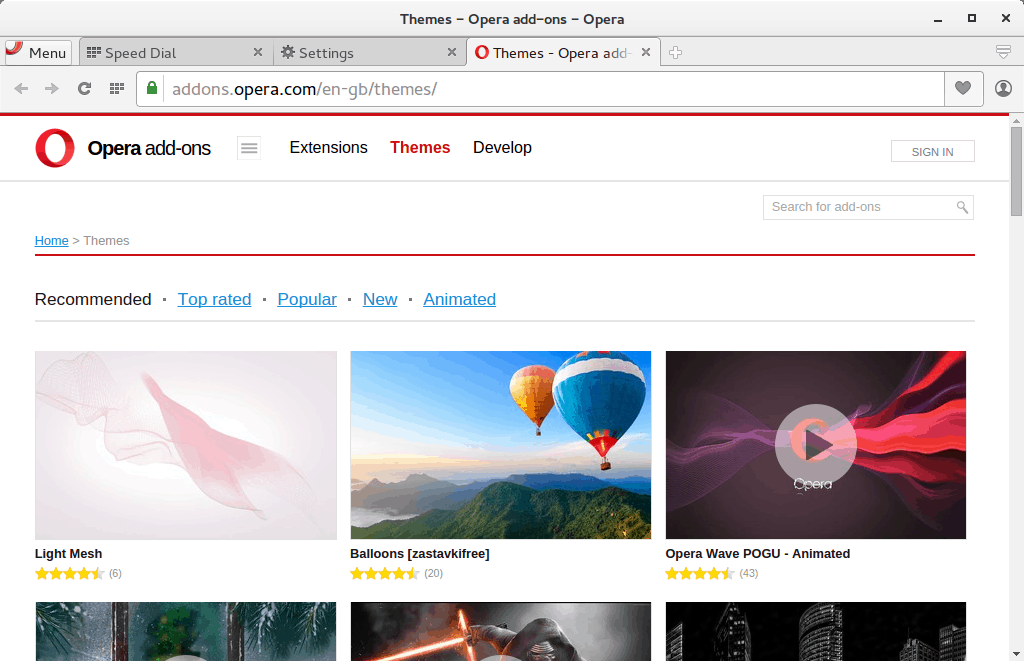Viewport: 1024px width, 661px height.
Task: Open the red lightsaber theme thumbnail
Action: click(501, 632)
